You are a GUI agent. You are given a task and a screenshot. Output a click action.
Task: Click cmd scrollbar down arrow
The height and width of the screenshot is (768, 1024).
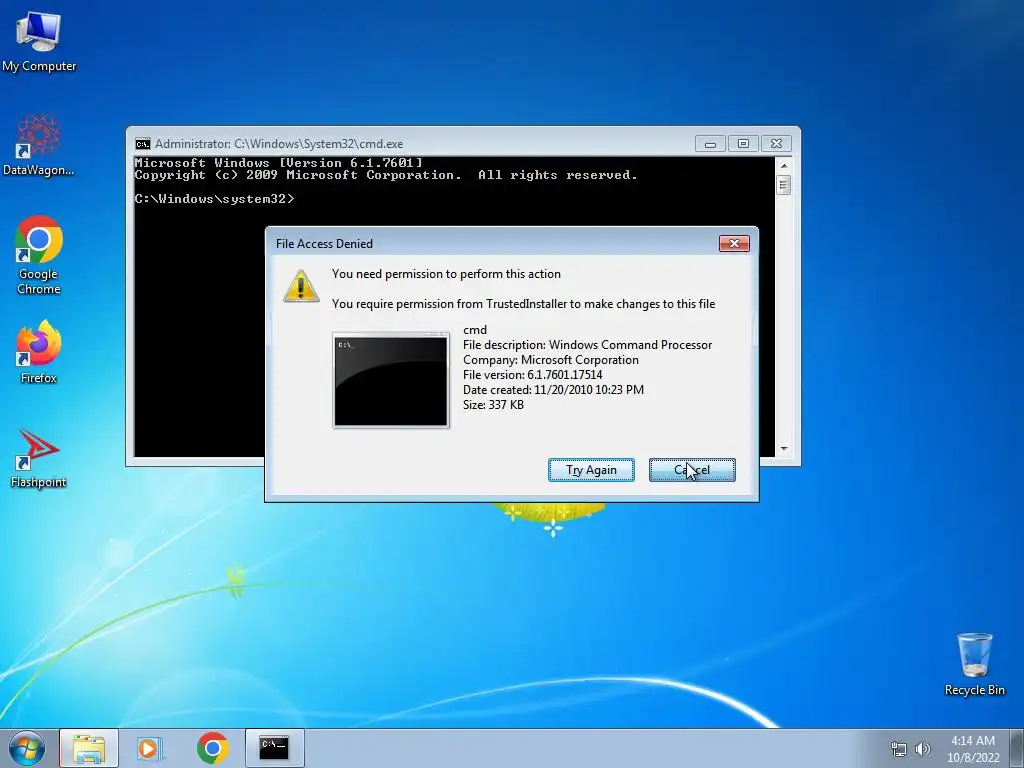784,449
